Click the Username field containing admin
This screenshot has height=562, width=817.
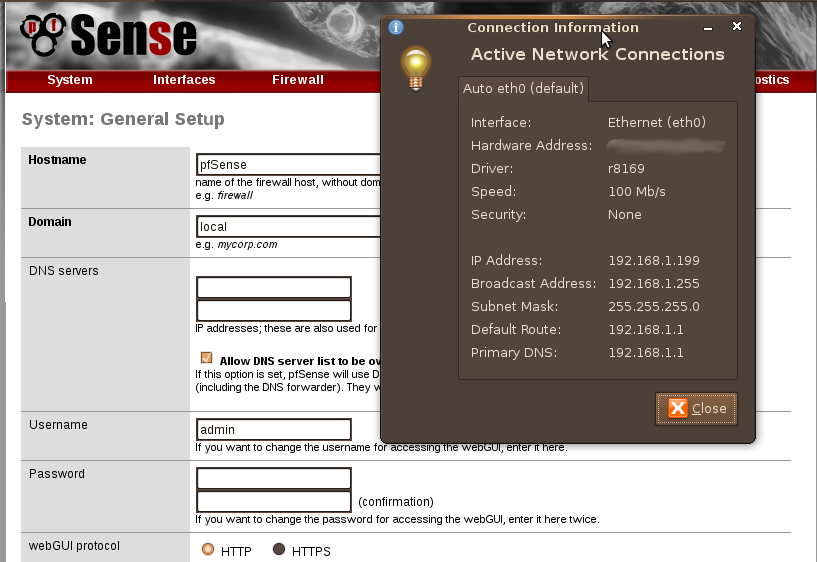274,430
